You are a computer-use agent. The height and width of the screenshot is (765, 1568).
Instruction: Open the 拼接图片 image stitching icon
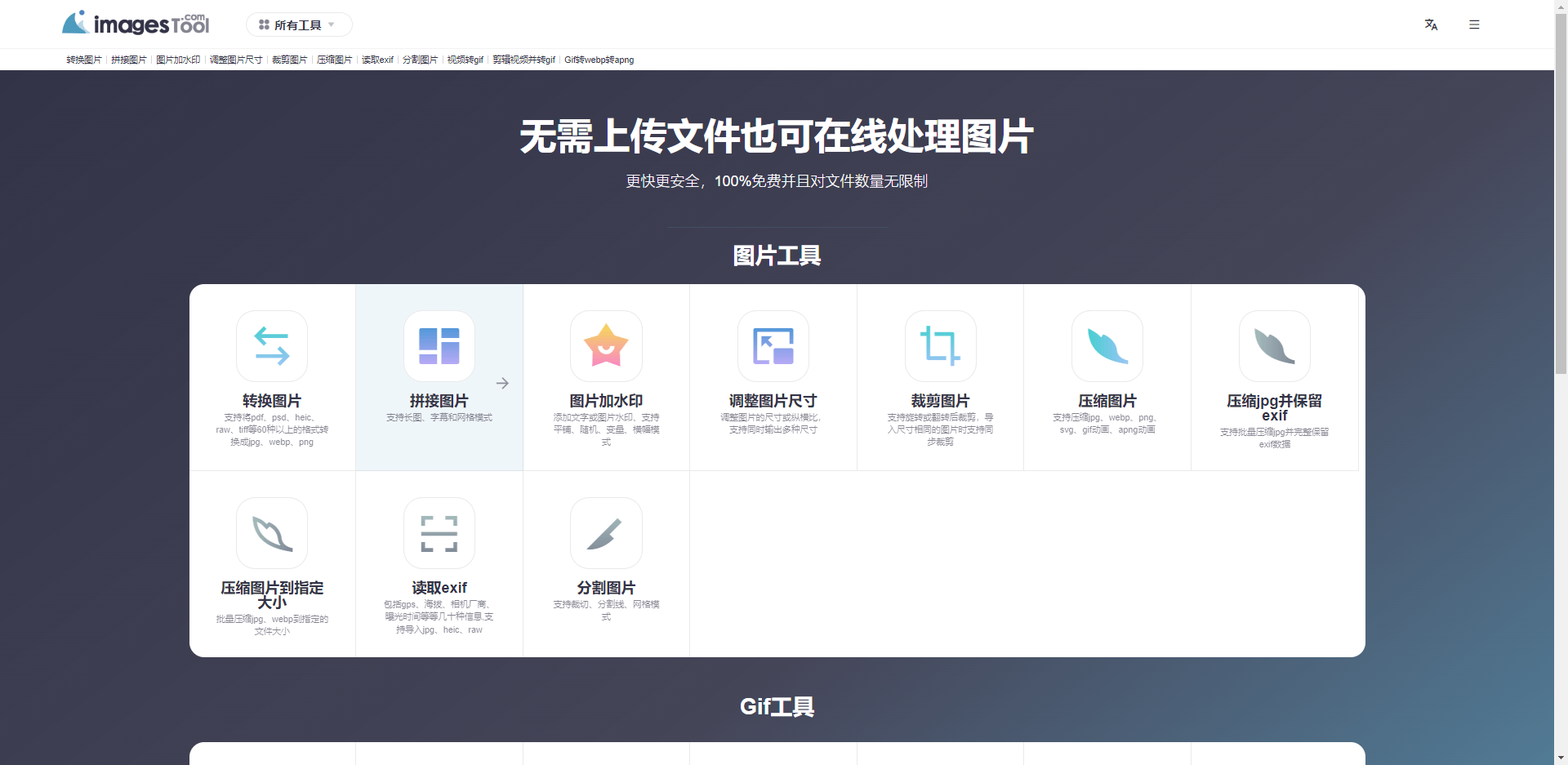point(439,346)
